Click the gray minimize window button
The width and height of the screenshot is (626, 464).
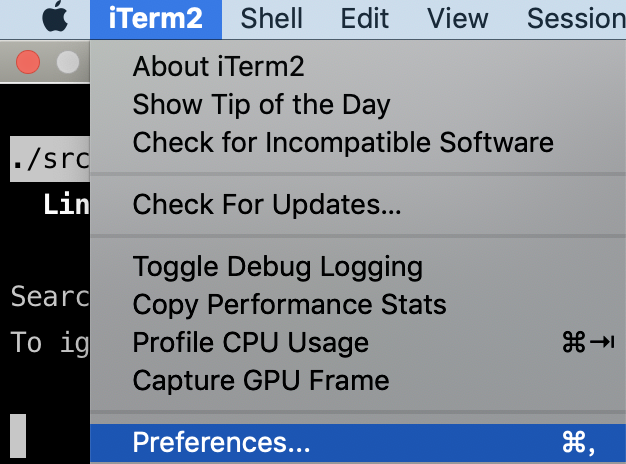(x=68, y=62)
